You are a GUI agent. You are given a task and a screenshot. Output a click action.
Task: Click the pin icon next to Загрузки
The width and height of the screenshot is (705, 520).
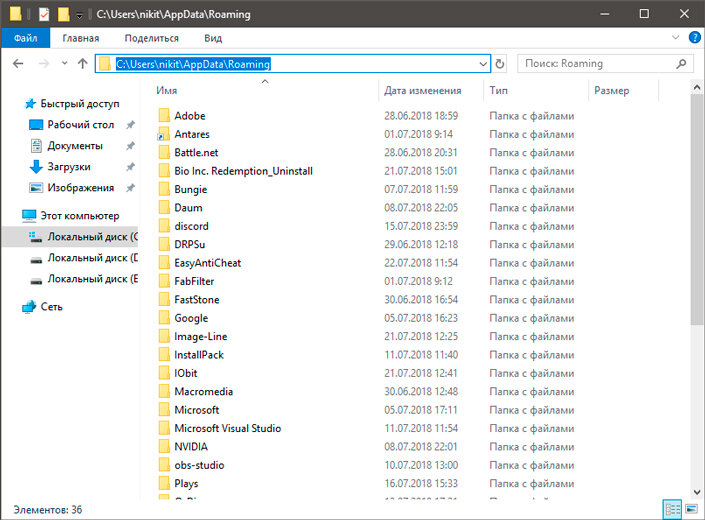(130, 167)
